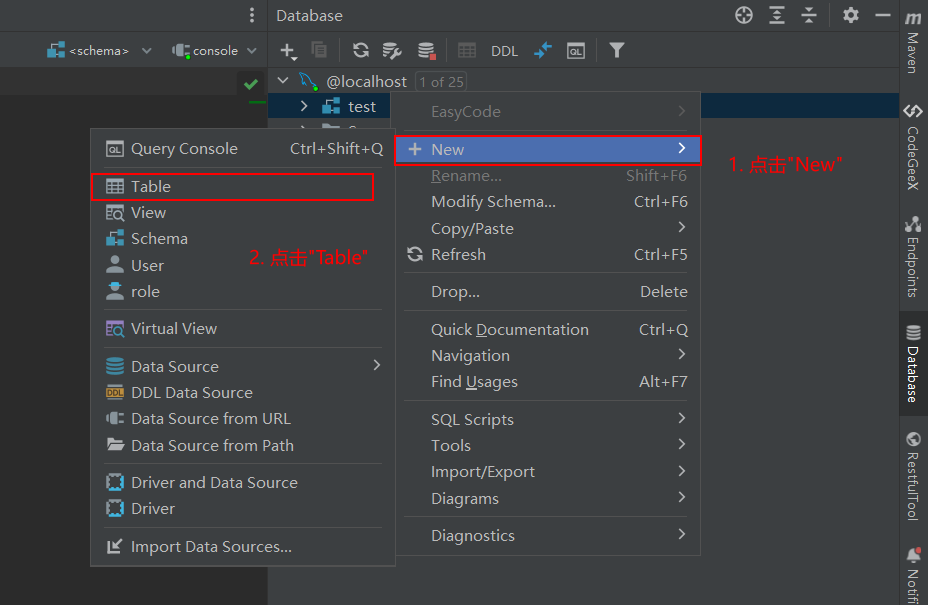Choose Driver and Data Source entry
This screenshot has height=605, width=928.
243,482
